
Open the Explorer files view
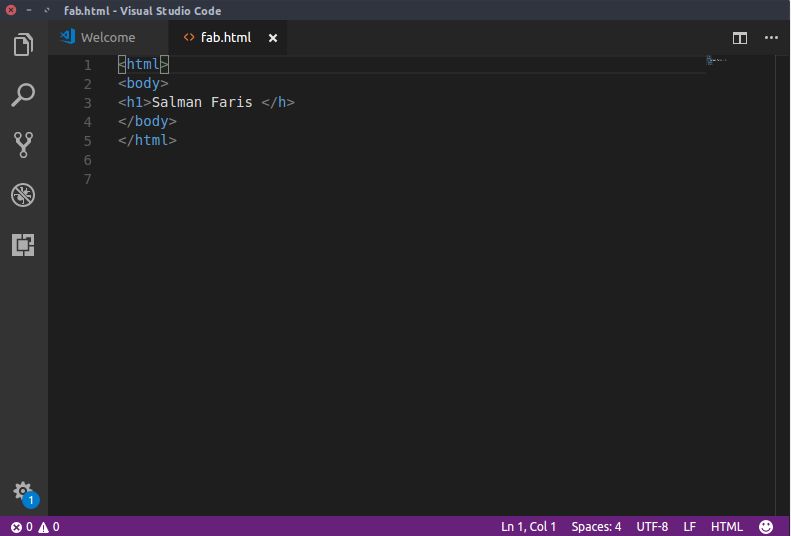click(x=23, y=44)
